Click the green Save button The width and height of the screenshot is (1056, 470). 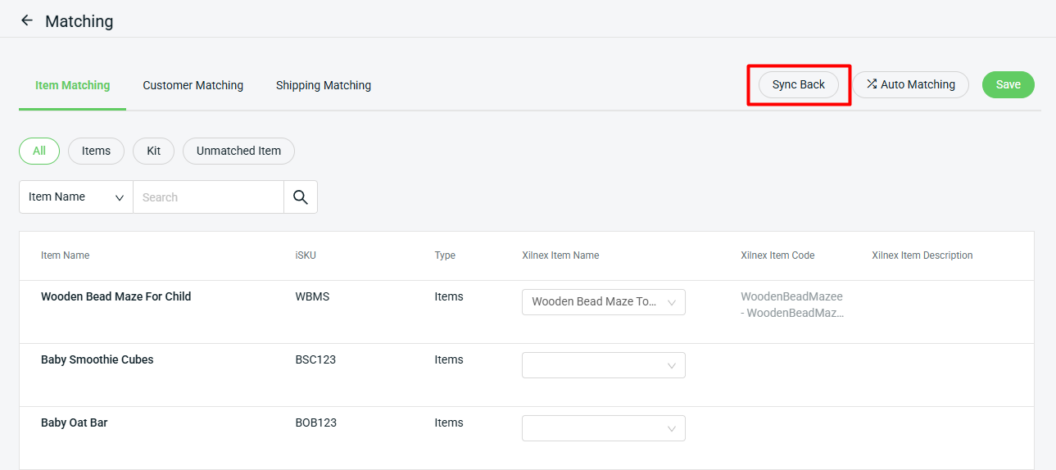(x=1007, y=85)
